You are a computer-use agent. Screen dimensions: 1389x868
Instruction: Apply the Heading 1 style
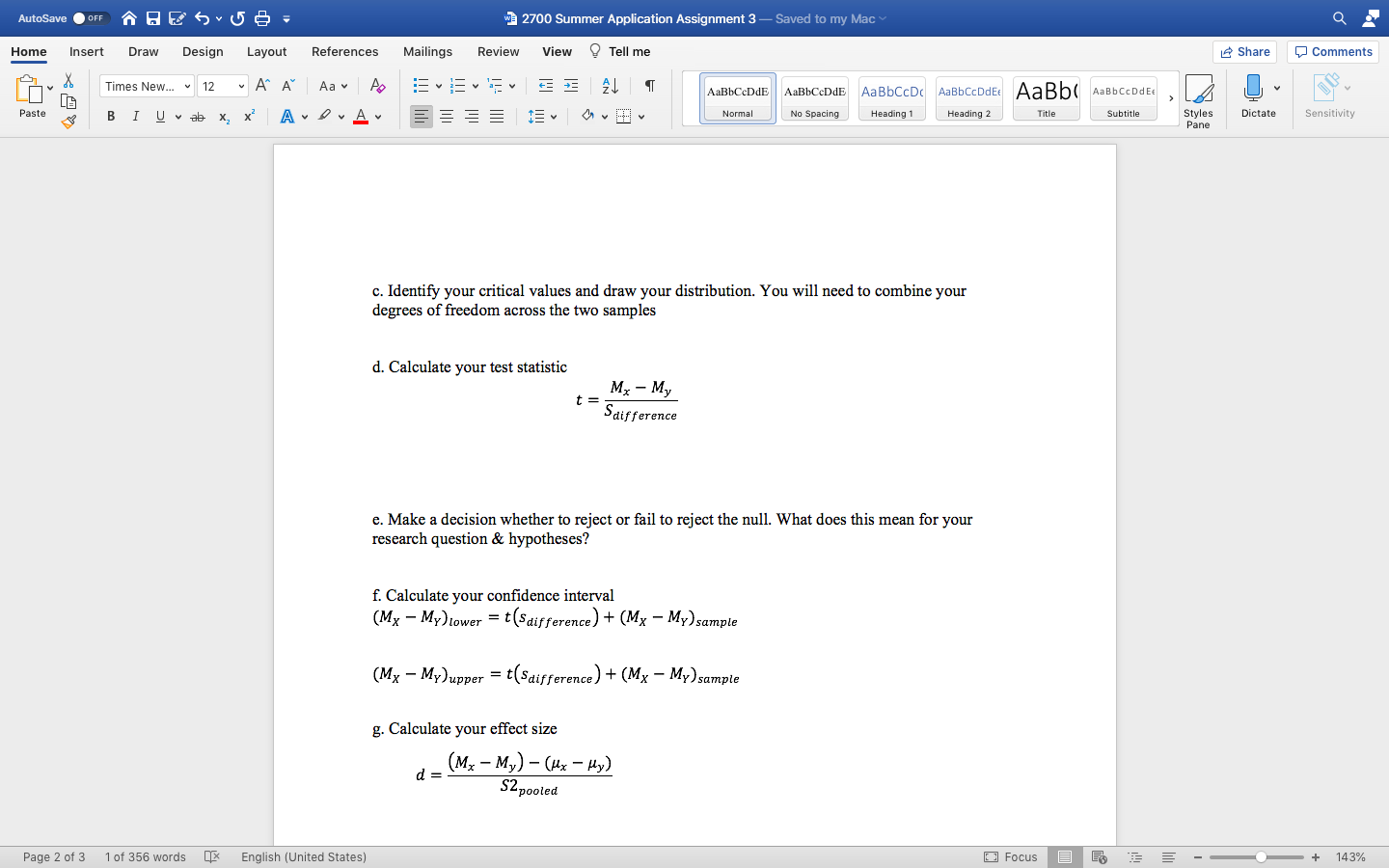tap(891, 97)
